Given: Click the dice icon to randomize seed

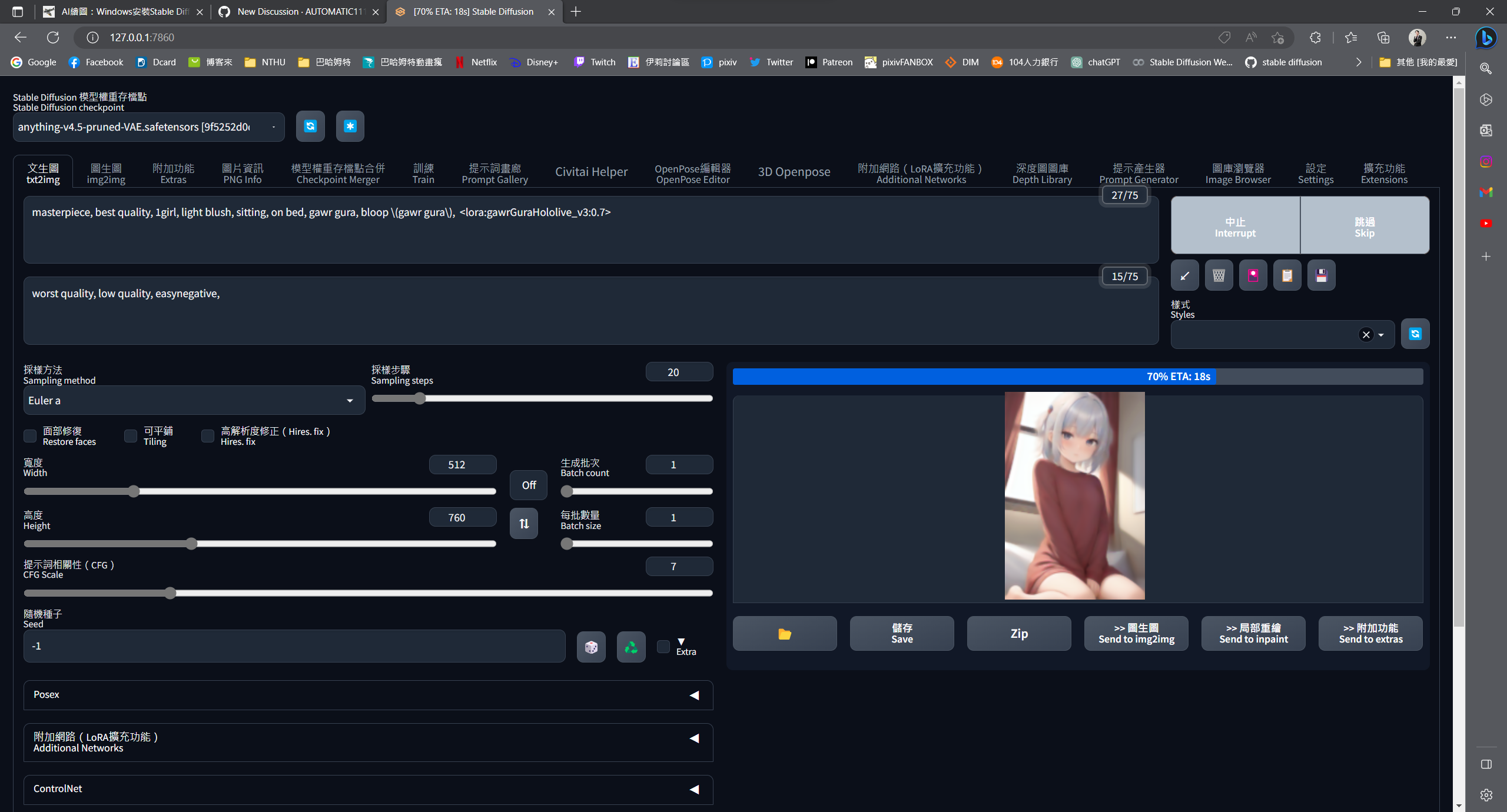Looking at the screenshot, I should tap(590, 646).
